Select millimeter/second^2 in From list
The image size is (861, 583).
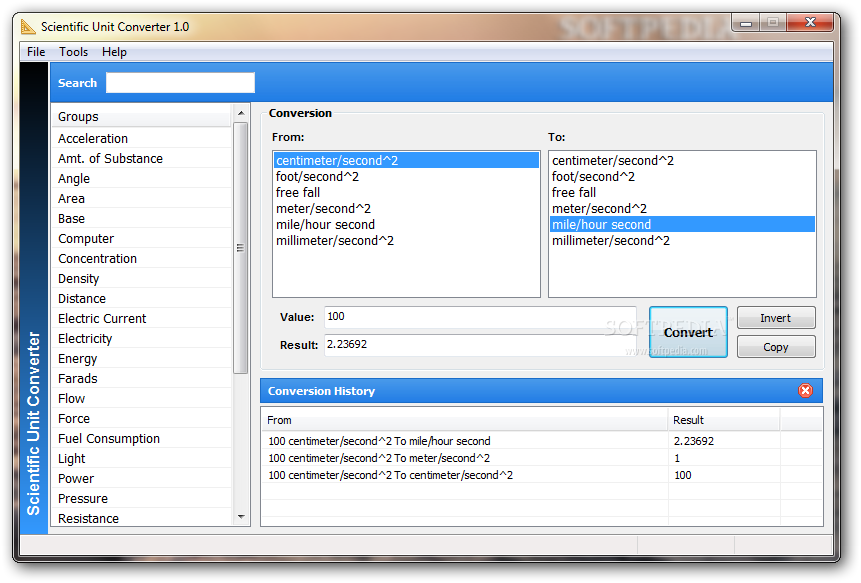pyautogui.click(x=406, y=240)
